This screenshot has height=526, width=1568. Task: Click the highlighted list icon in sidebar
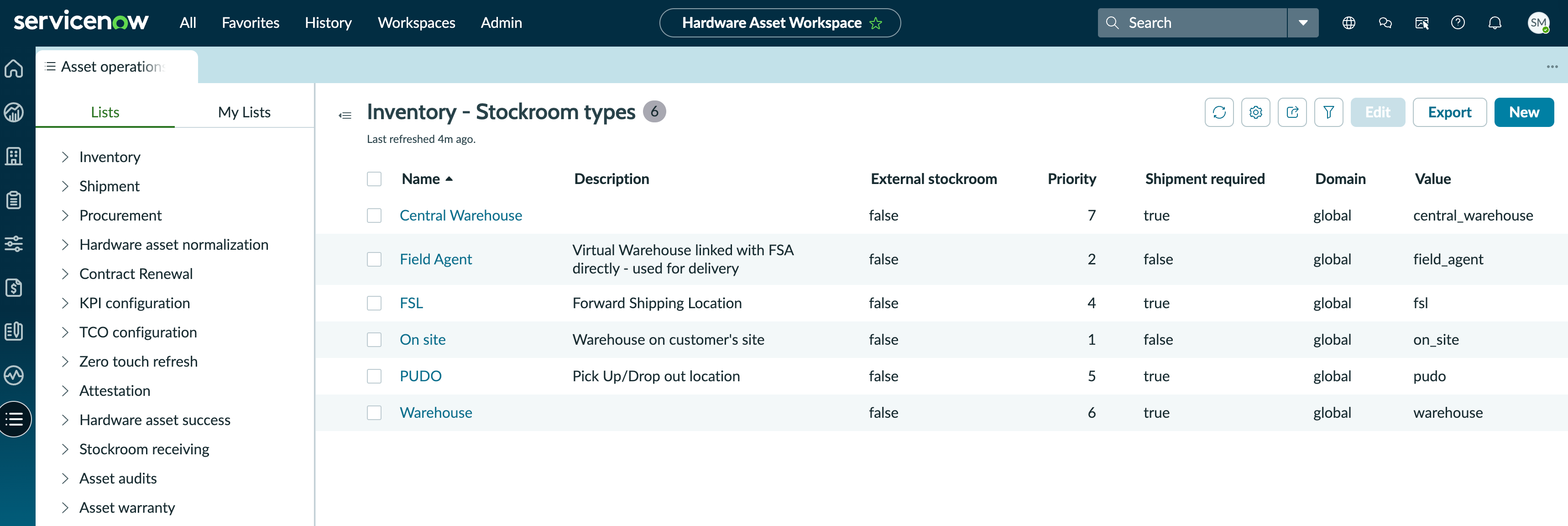(x=14, y=420)
